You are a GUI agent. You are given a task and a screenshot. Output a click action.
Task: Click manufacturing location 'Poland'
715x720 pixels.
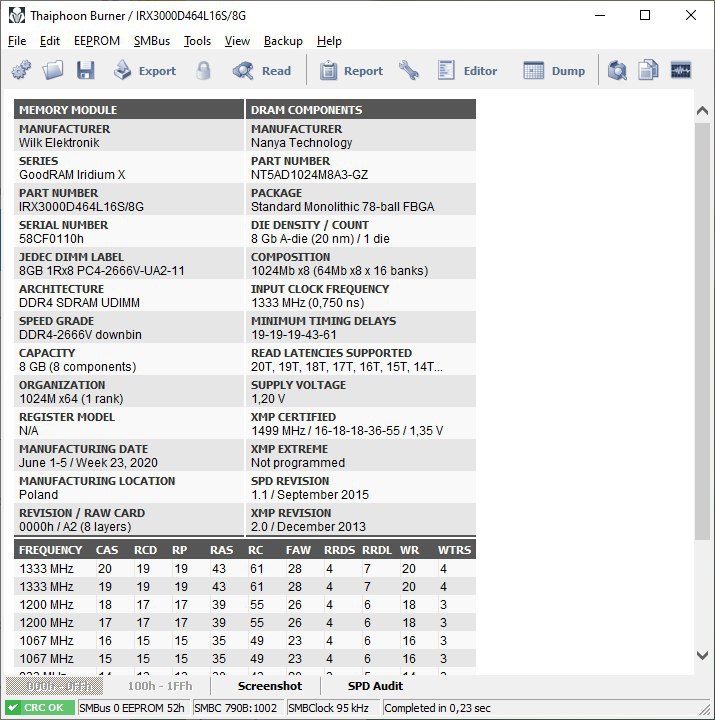[39, 495]
